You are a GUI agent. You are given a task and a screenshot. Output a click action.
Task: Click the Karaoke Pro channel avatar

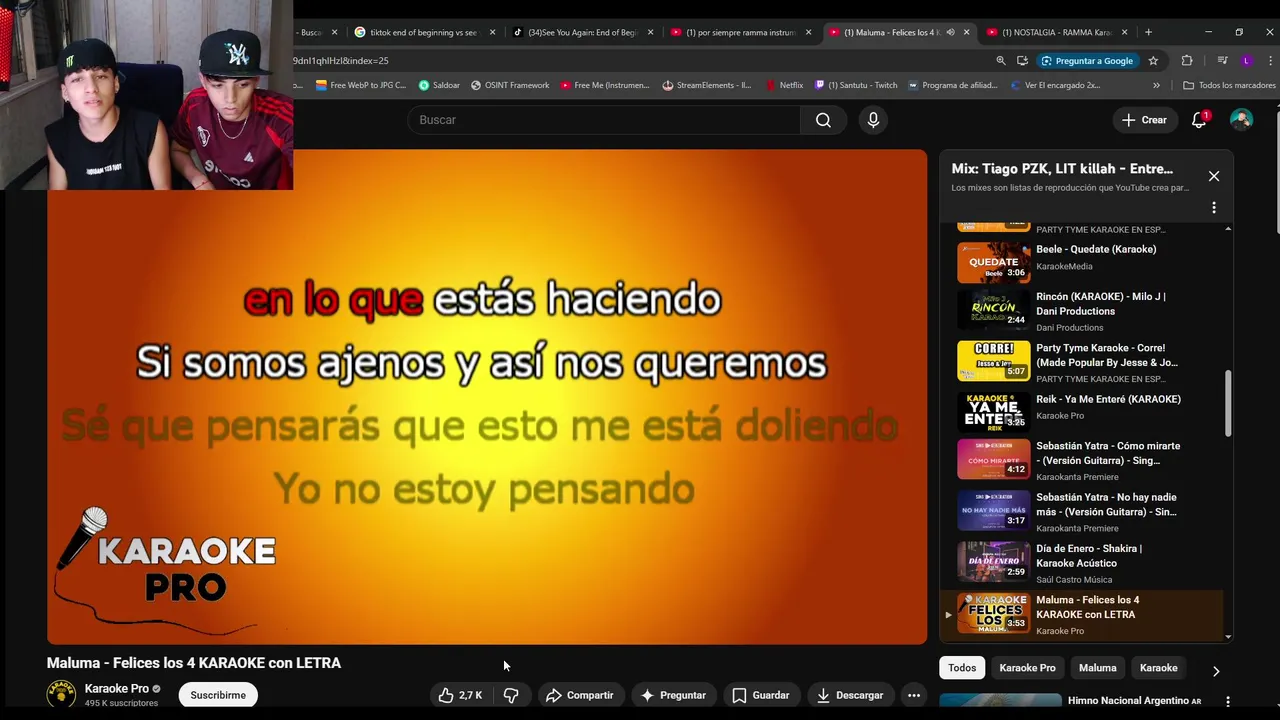click(61, 694)
